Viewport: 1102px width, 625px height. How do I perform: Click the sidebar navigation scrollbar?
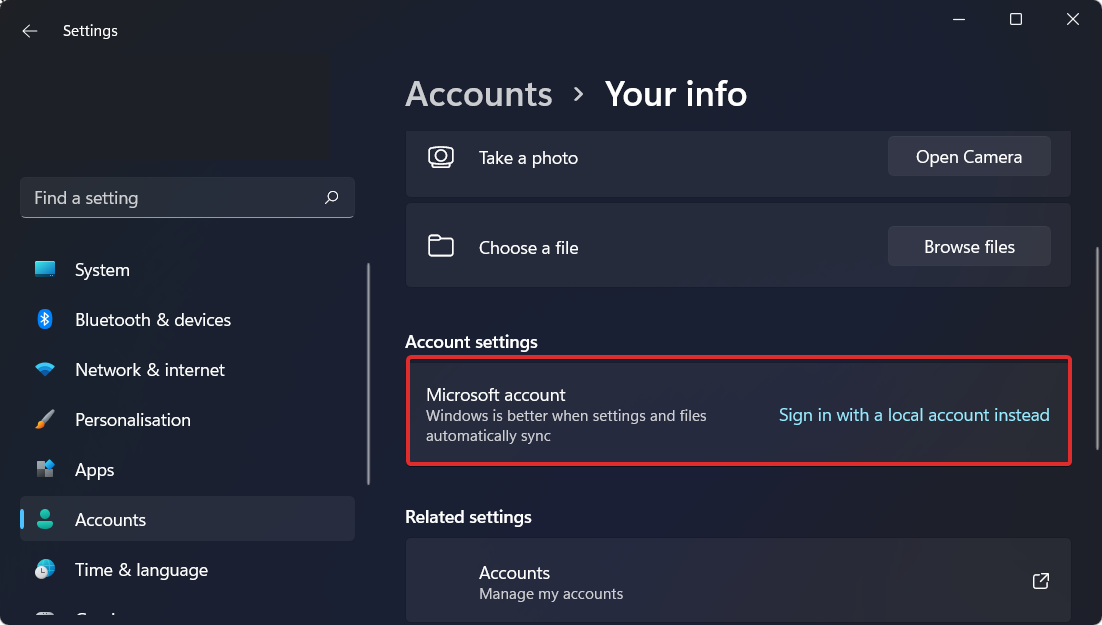point(368,373)
